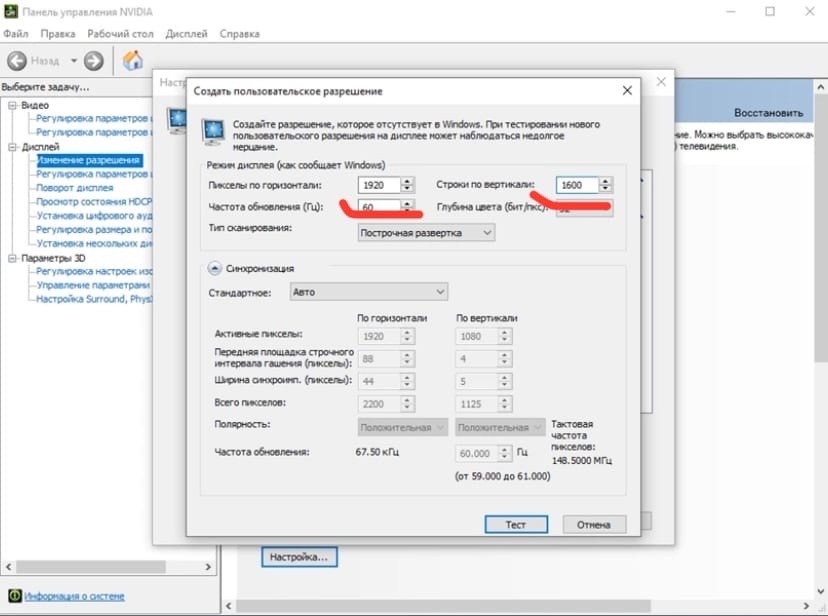Click the 60.000 Гц refresh rate field

[x=477, y=453]
